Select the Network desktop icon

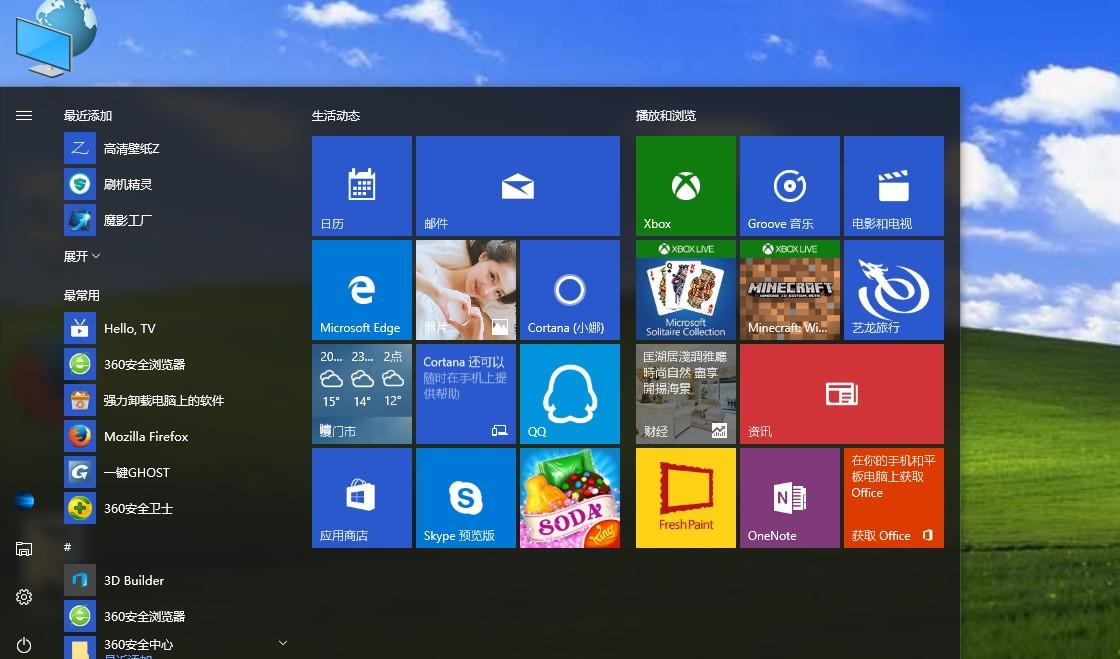tap(55, 37)
